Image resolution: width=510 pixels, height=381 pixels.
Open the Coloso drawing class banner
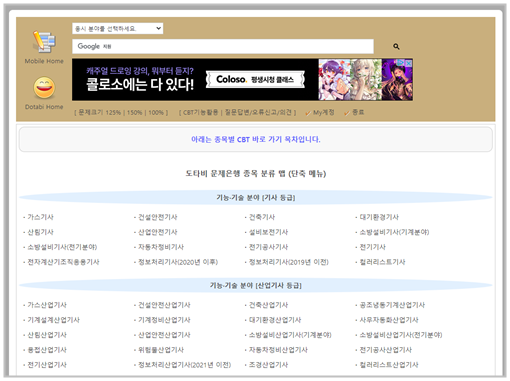(242, 80)
